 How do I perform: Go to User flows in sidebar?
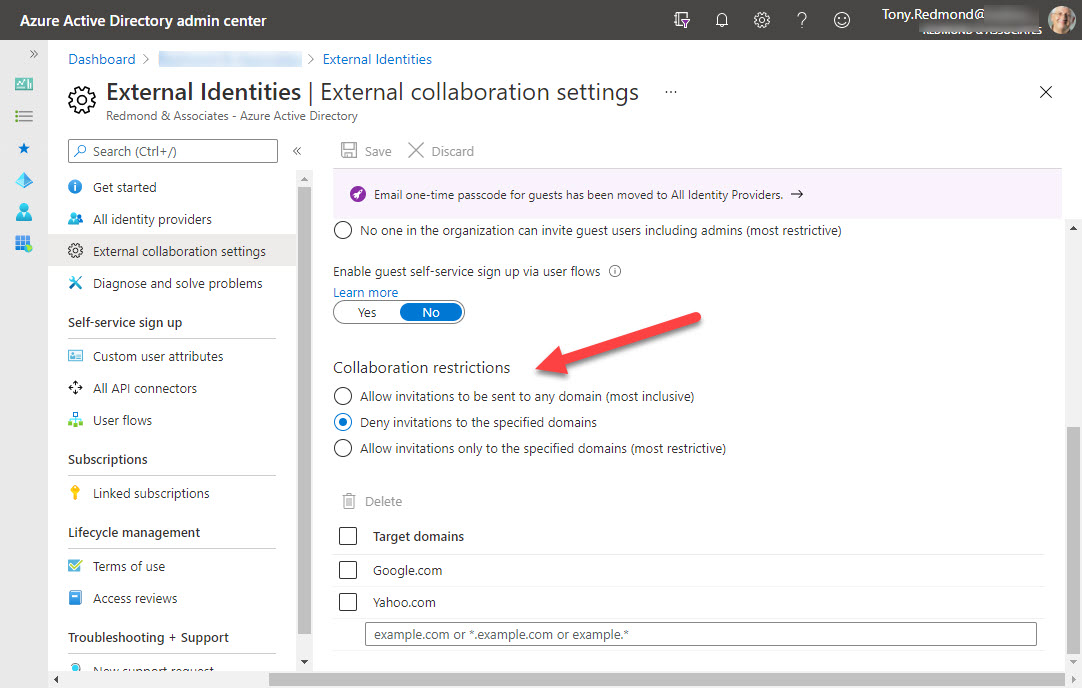click(122, 420)
